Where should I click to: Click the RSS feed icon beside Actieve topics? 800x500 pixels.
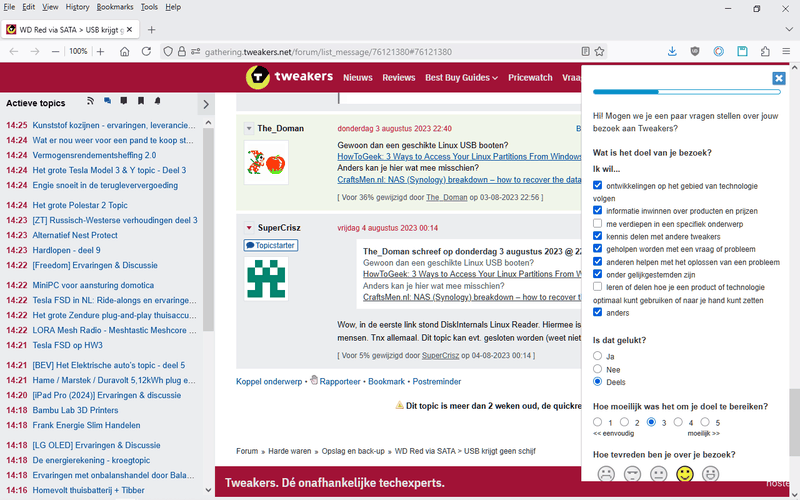(90, 101)
